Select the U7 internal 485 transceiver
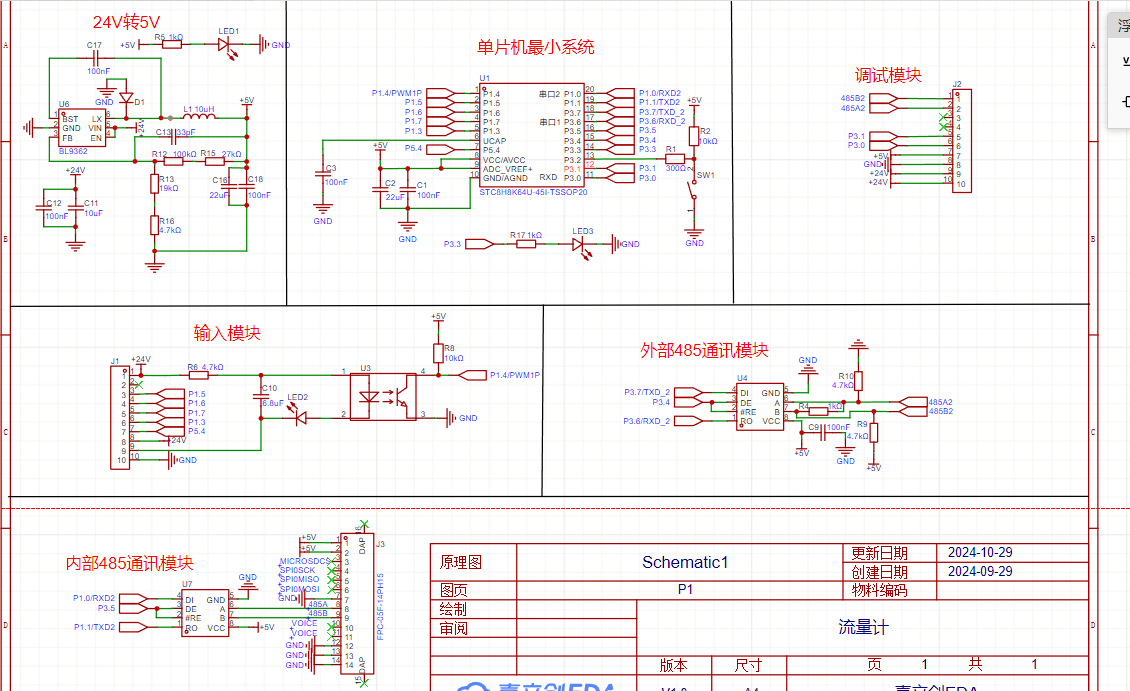 click(x=205, y=613)
